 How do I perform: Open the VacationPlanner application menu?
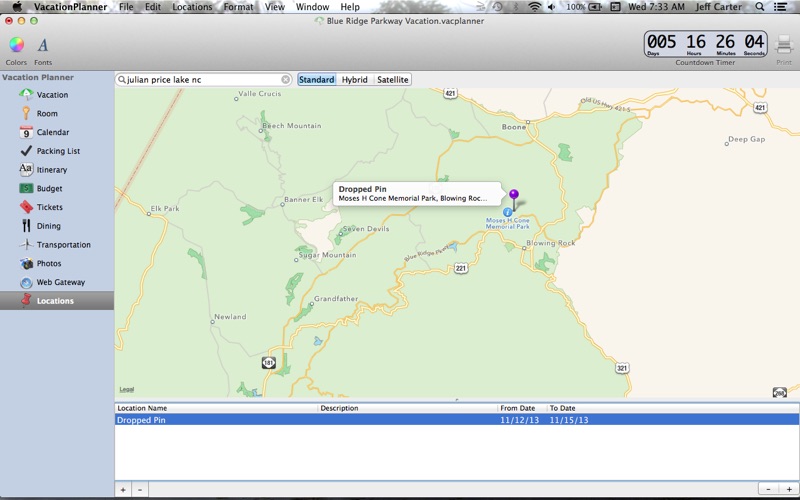tap(70, 7)
